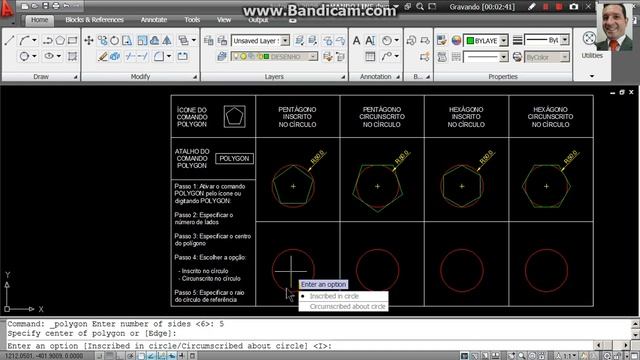Open the Home ribbon tab

pos(40,20)
